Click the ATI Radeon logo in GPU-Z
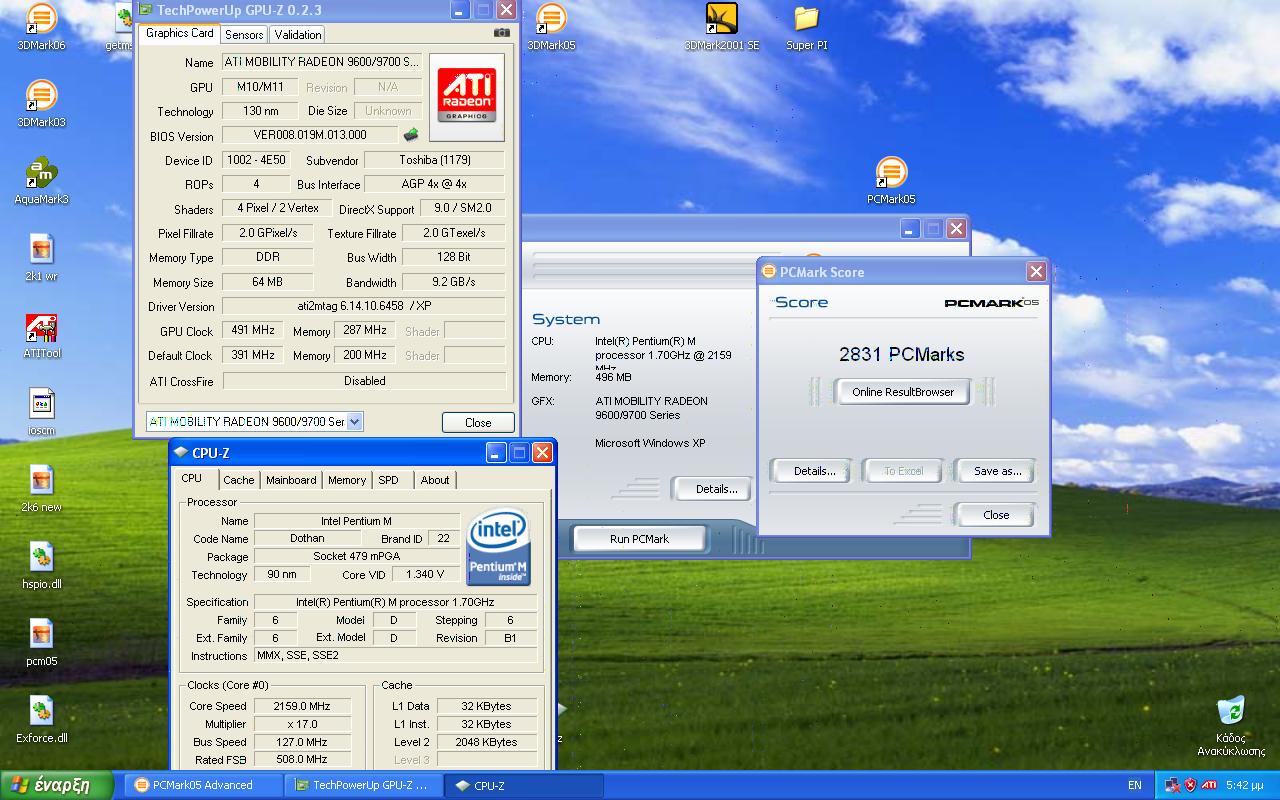The width and height of the screenshot is (1280, 800). [467, 97]
